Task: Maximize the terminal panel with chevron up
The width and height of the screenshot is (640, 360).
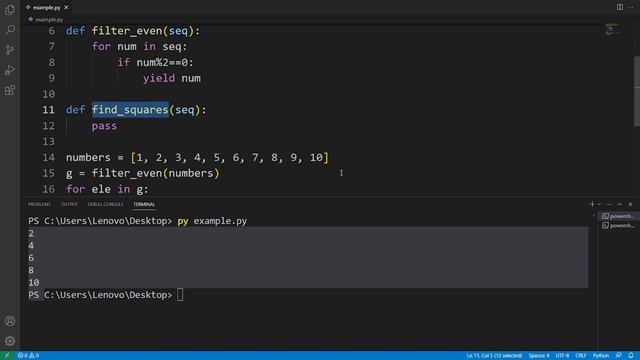Action: 620,204
